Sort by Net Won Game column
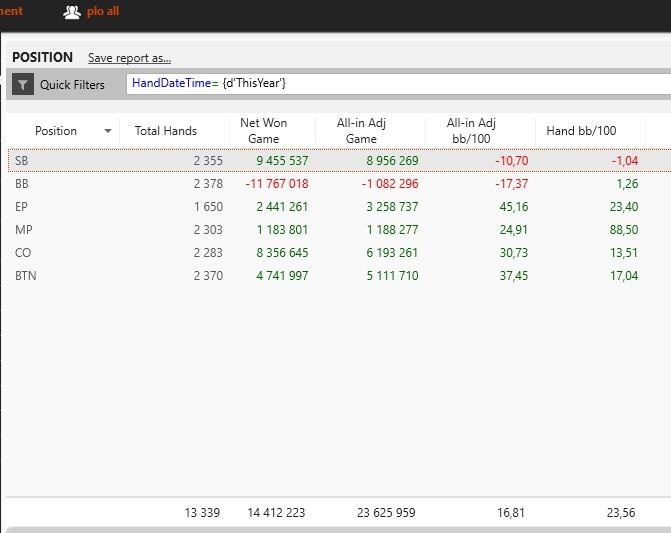Image resolution: width=671 pixels, height=533 pixels. (x=264, y=131)
